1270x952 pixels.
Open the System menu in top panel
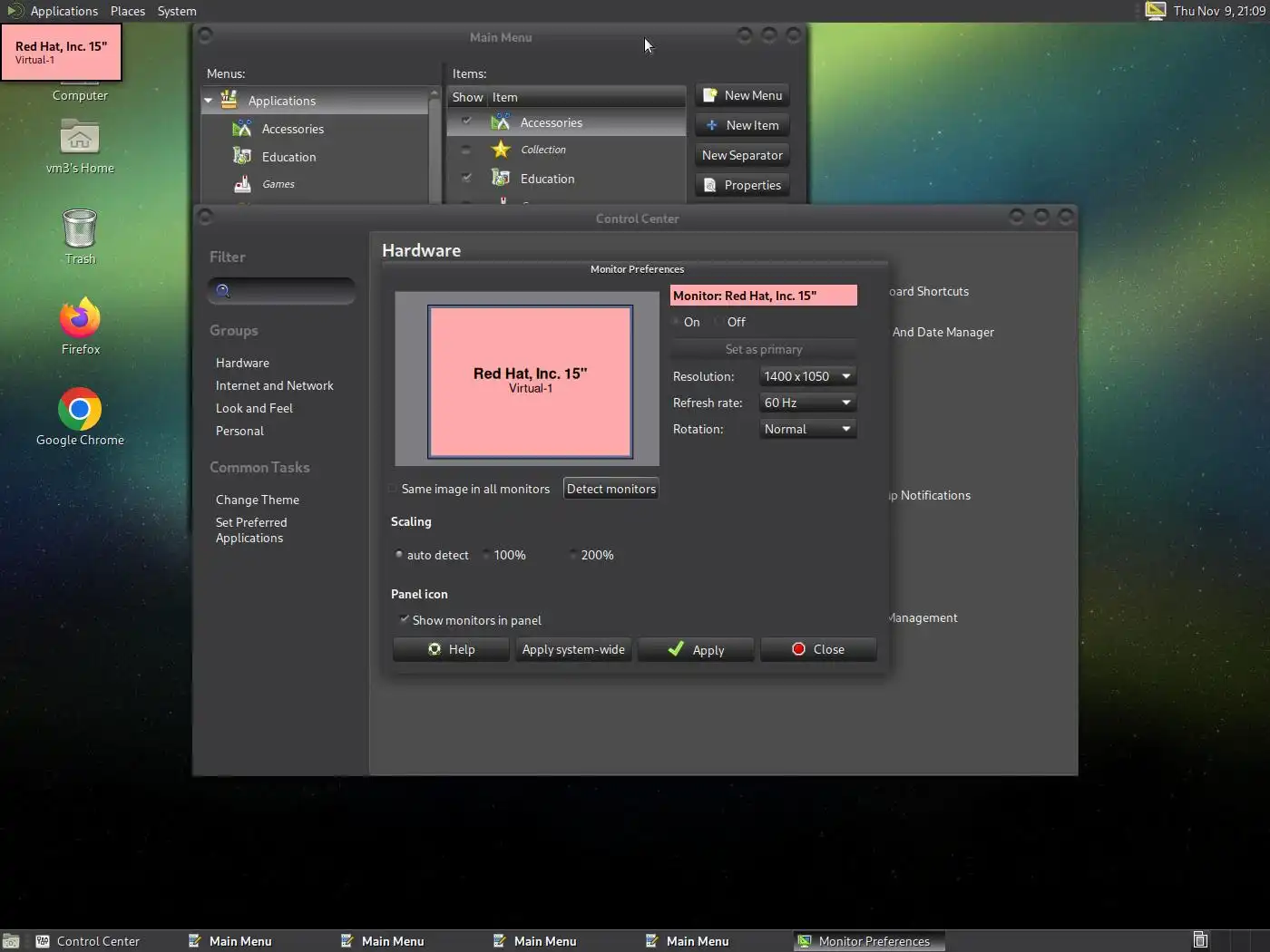(177, 11)
